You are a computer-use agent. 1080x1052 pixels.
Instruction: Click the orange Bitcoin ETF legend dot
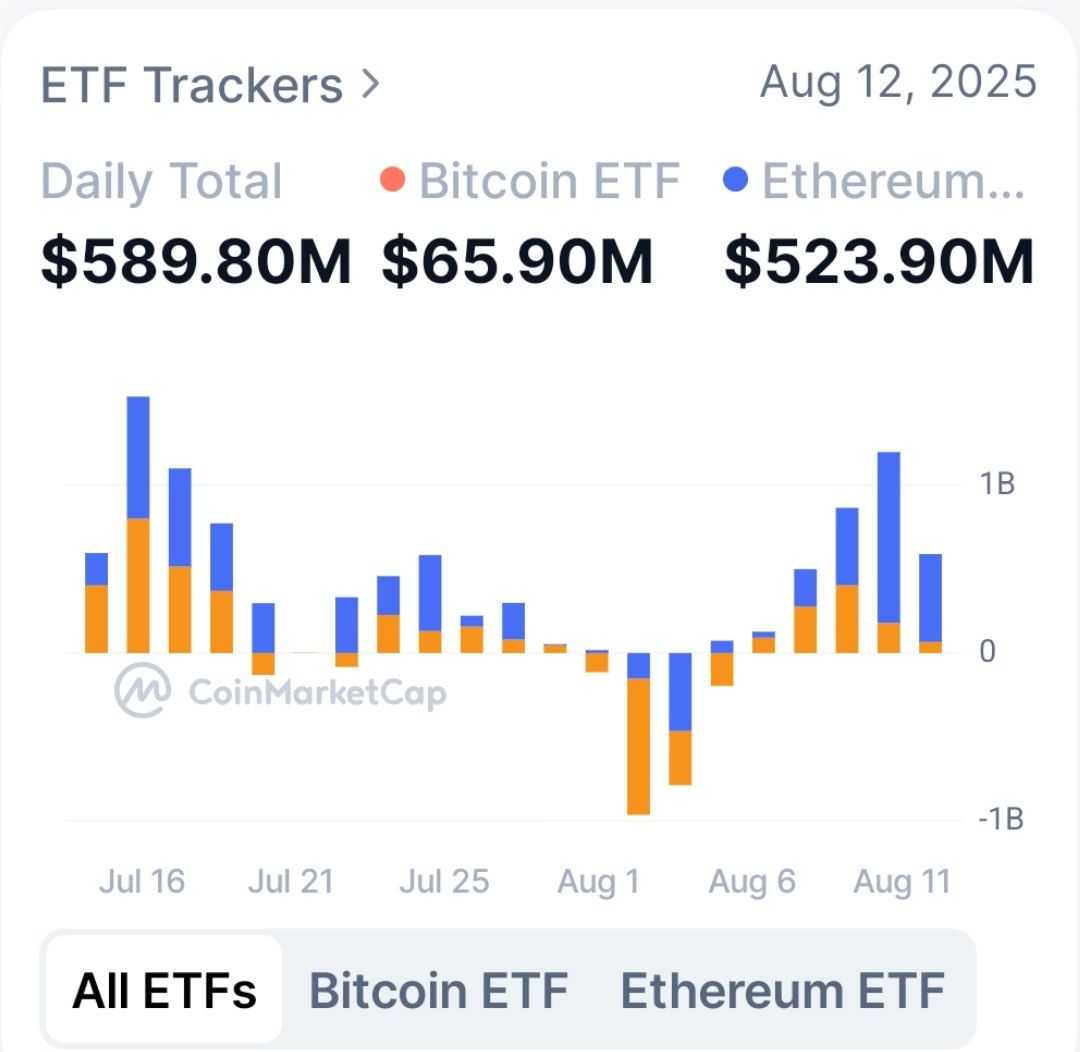(393, 181)
